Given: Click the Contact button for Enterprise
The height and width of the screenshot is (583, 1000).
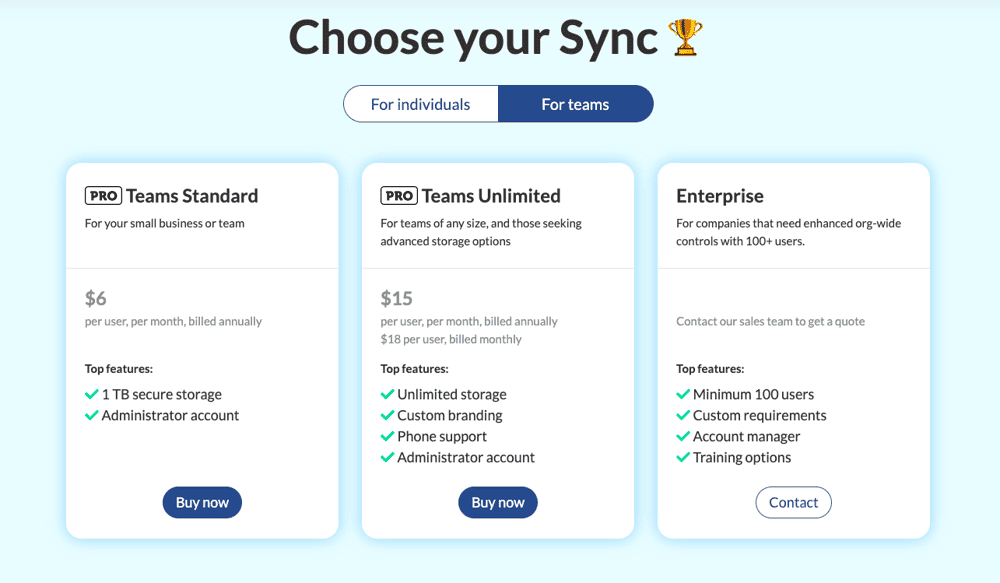Looking at the screenshot, I should [793, 502].
